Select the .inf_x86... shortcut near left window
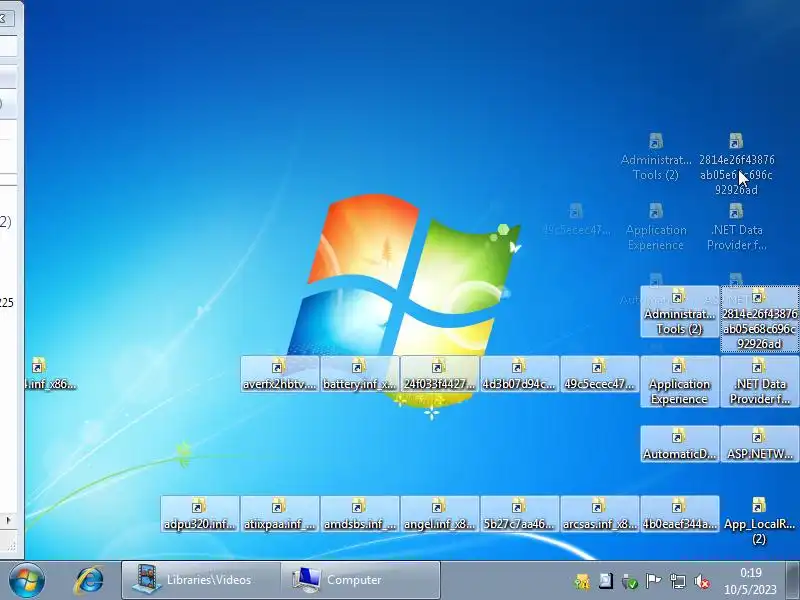Image resolution: width=800 pixels, height=600 pixels. click(x=50, y=374)
